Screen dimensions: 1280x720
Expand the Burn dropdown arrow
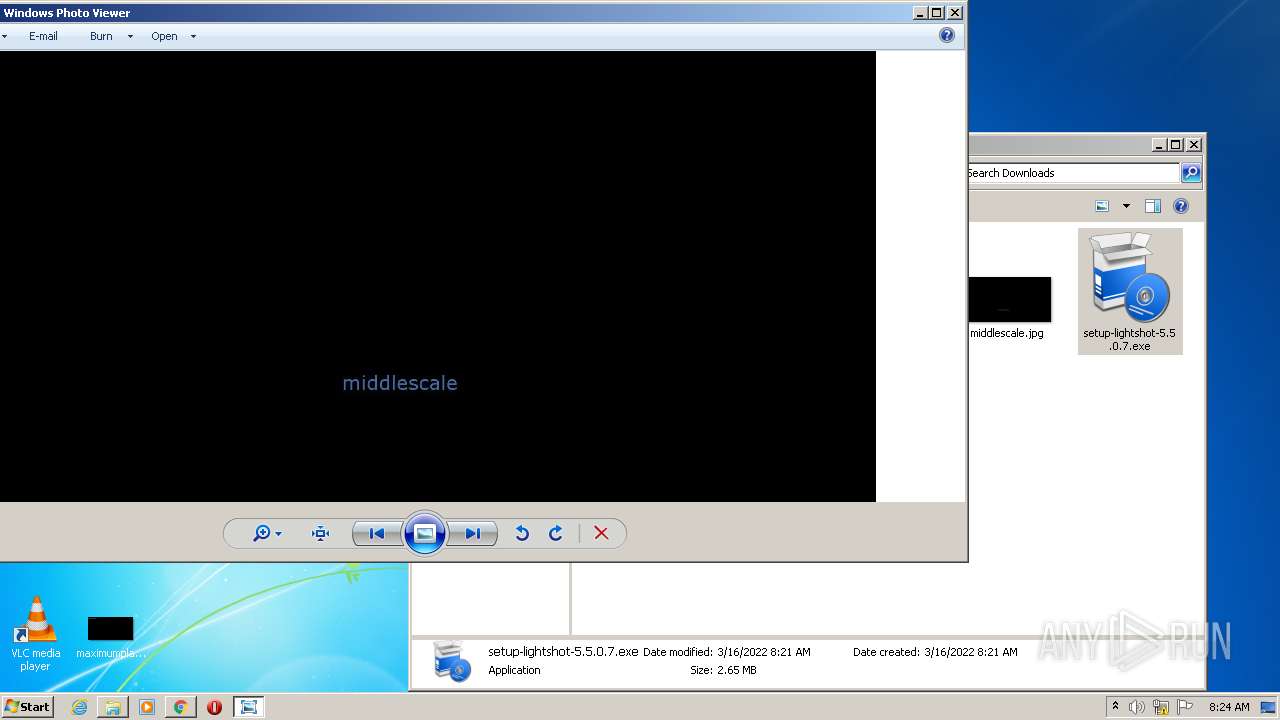point(130,36)
